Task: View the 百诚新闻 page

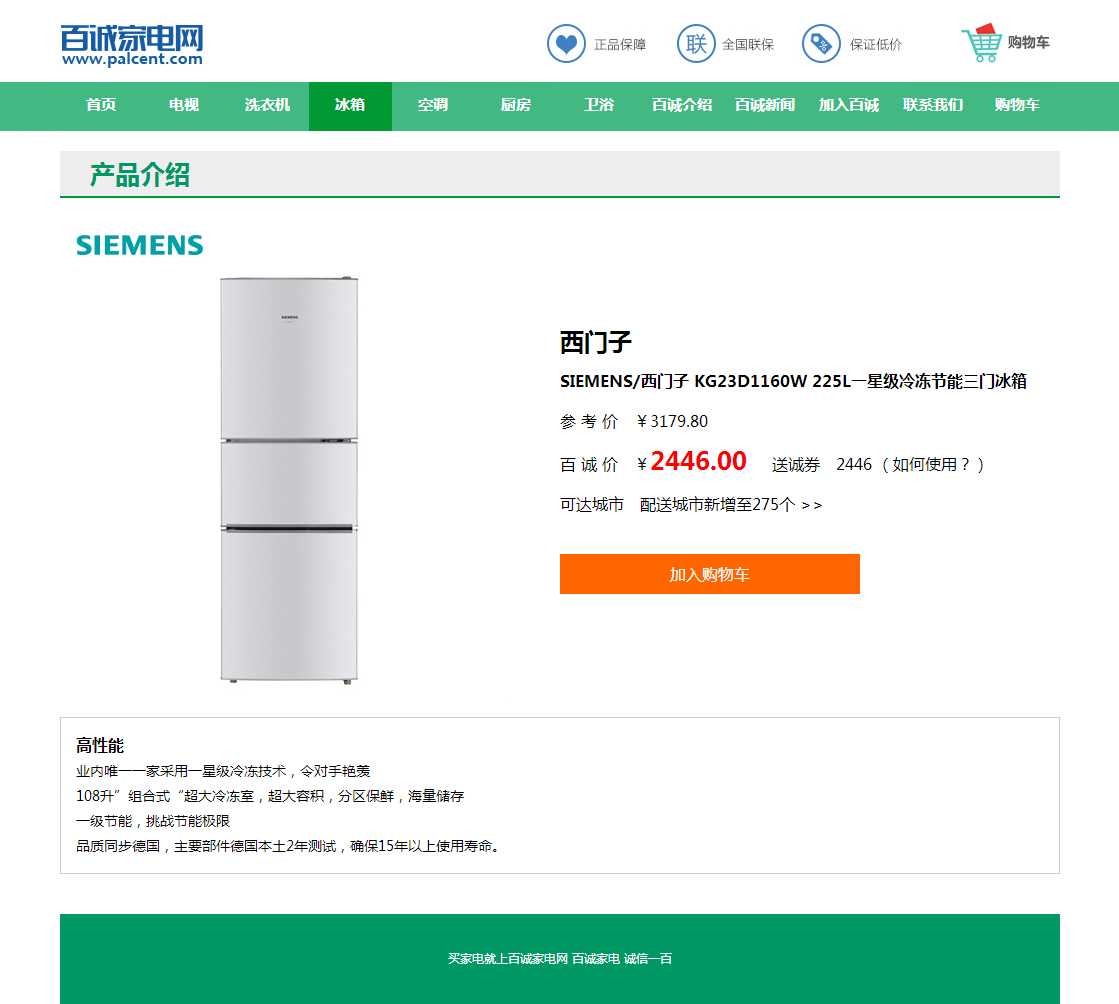Action: coord(765,105)
